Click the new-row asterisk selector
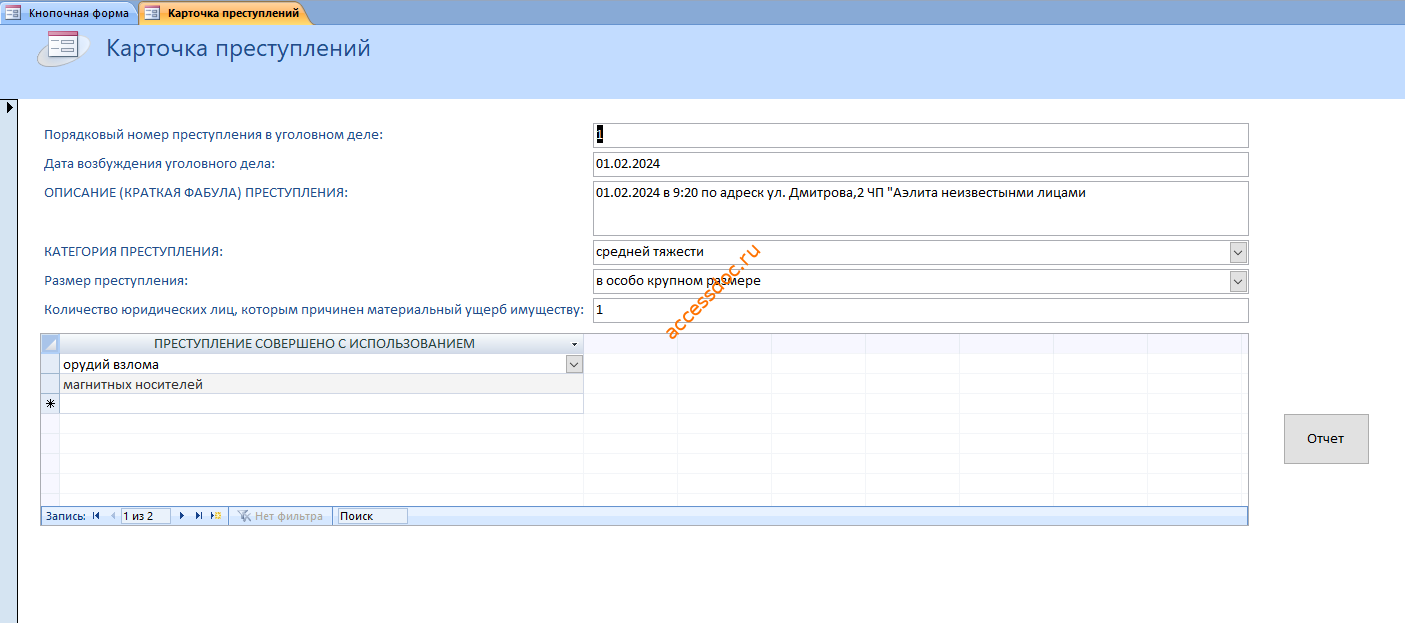 [50, 404]
